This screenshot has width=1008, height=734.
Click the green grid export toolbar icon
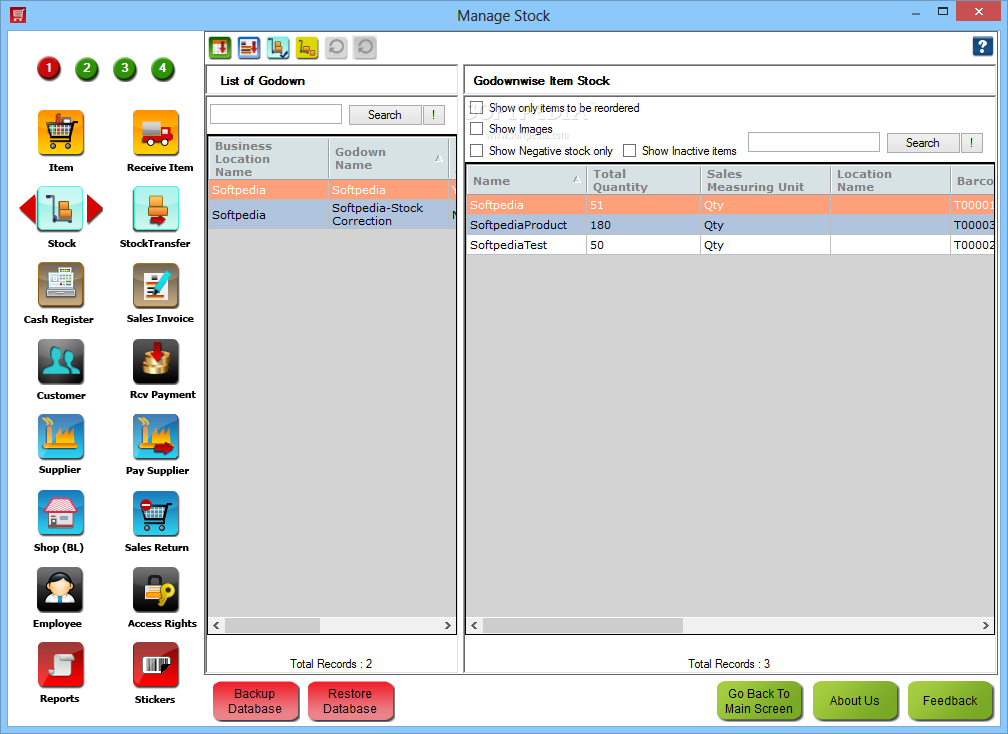tap(220, 48)
